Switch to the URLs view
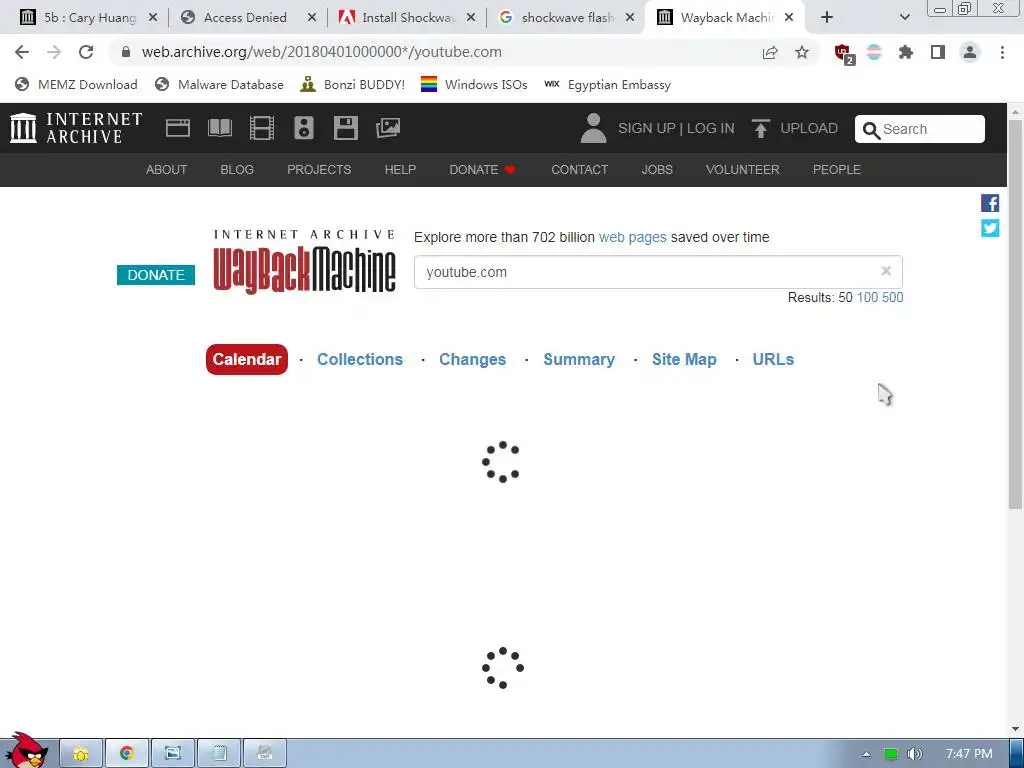This screenshot has height=768, width=1024. click(773, 359)
